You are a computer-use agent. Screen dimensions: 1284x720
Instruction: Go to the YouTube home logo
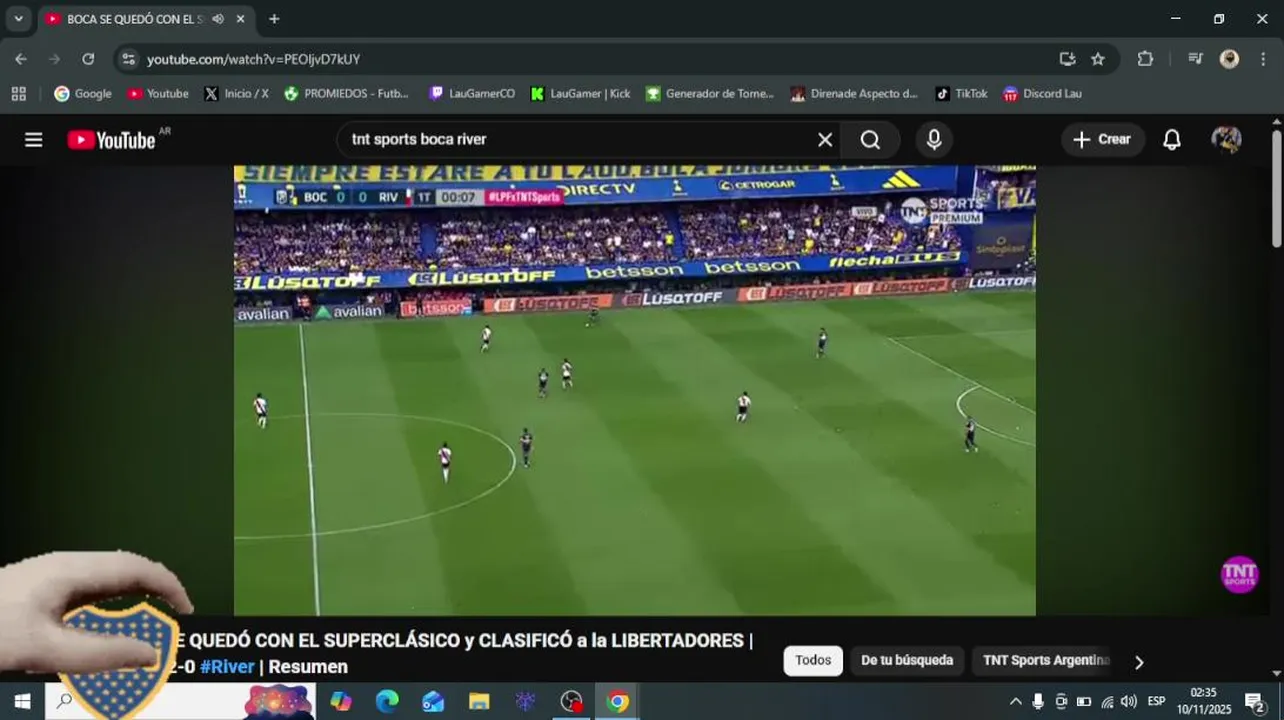111,140
